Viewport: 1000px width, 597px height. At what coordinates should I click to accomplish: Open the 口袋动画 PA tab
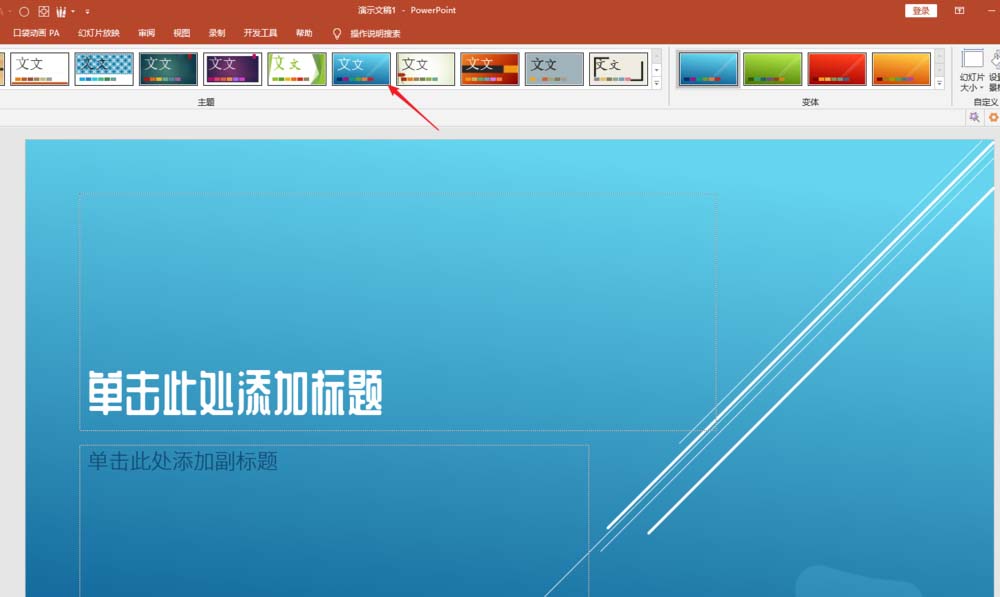[36, 33]
